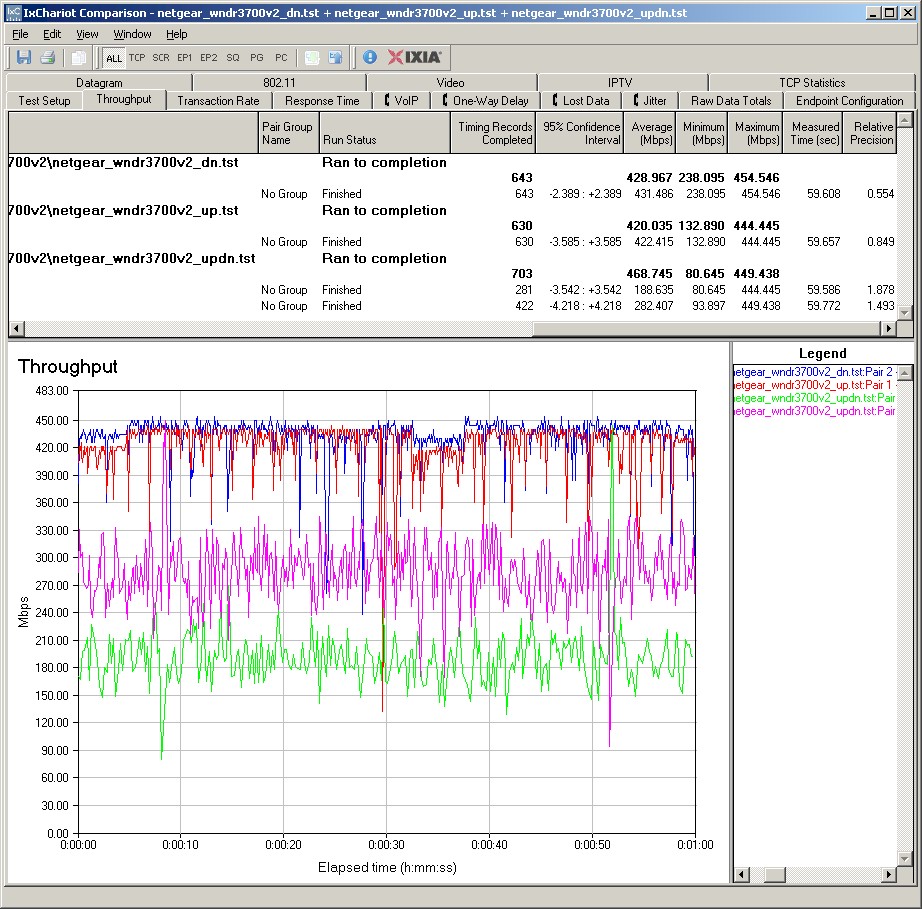Click the Print icon in the toolbar
The image size is (922, 909).
(x=48, y=58)
